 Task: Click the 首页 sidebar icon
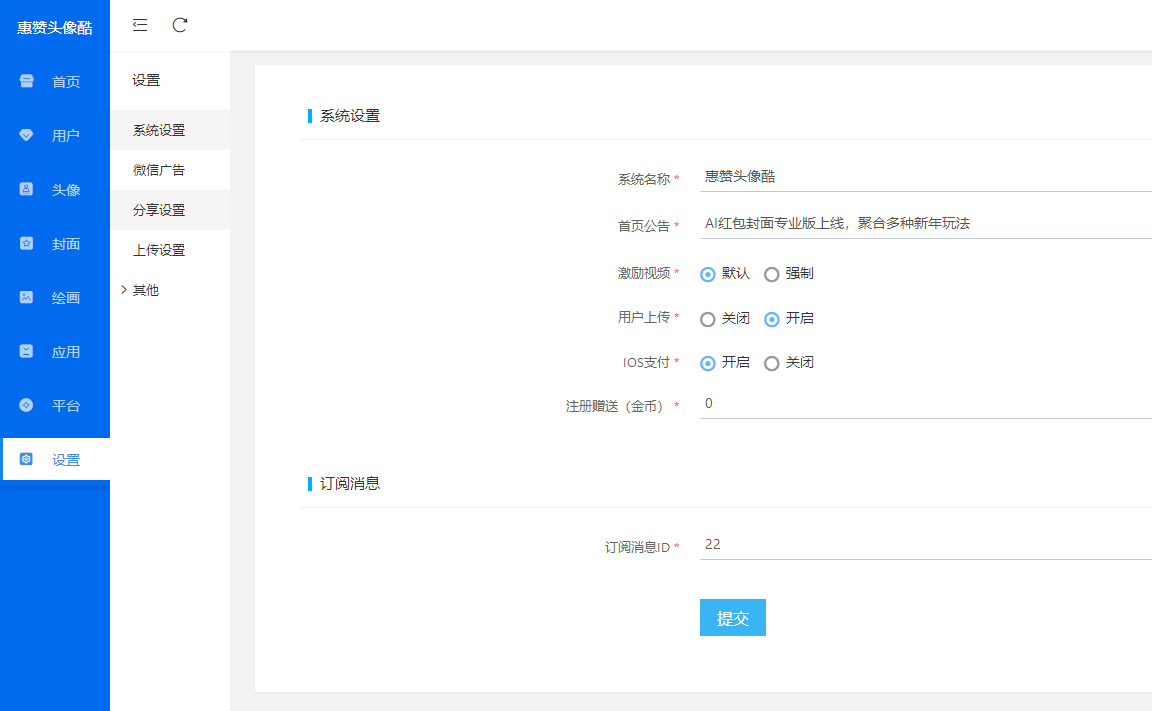[26, 81]
